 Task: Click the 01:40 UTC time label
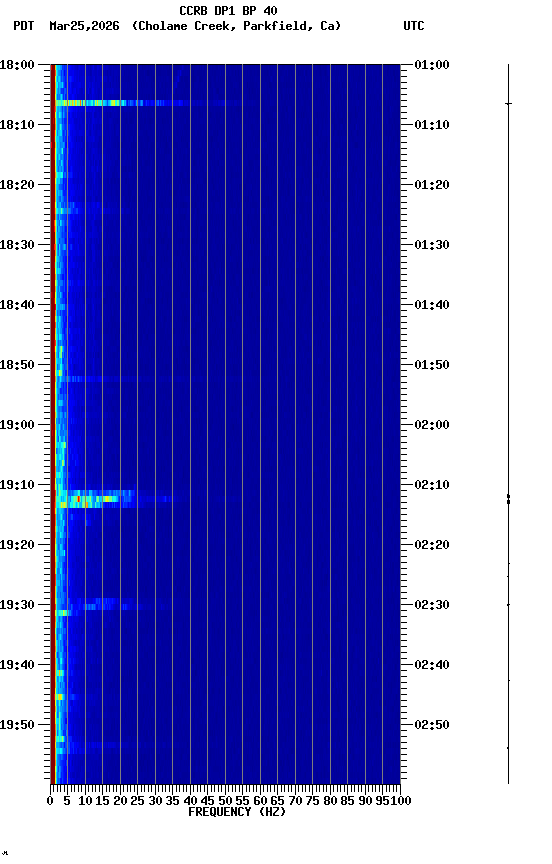[432, 305]
